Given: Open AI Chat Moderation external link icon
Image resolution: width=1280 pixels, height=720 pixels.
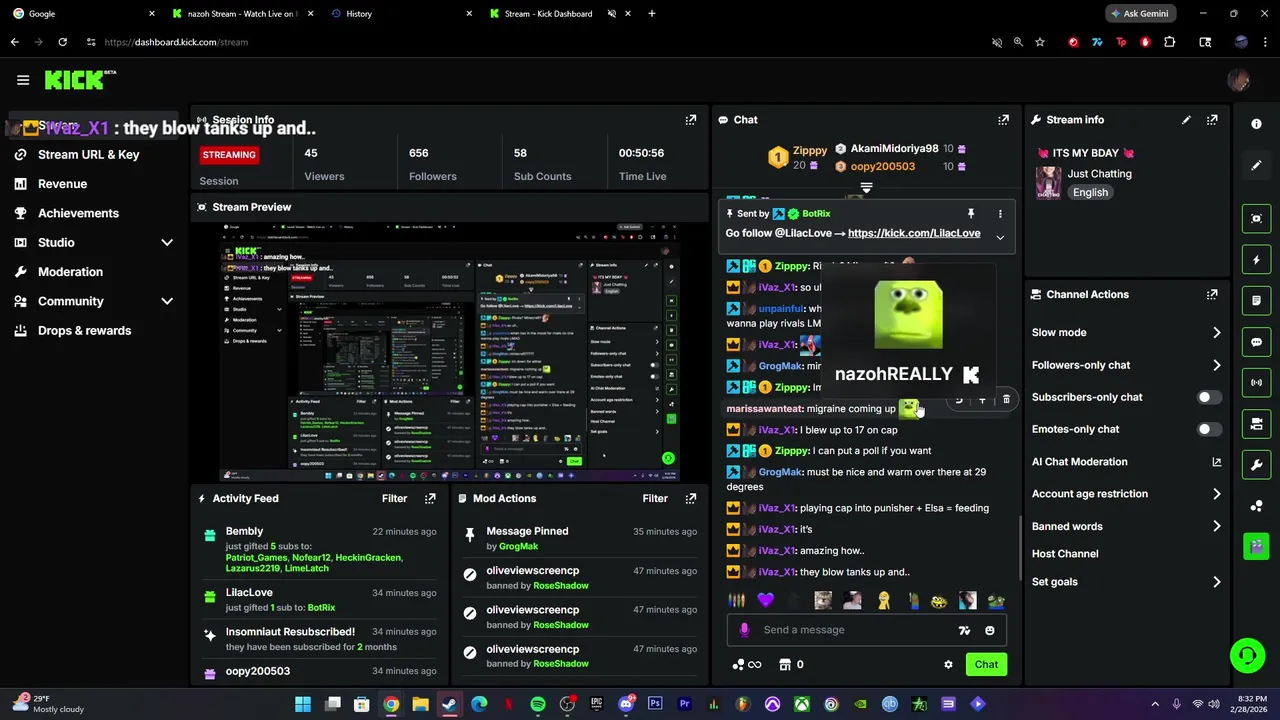Looking at the screenshot, I should coord(1217,462).
